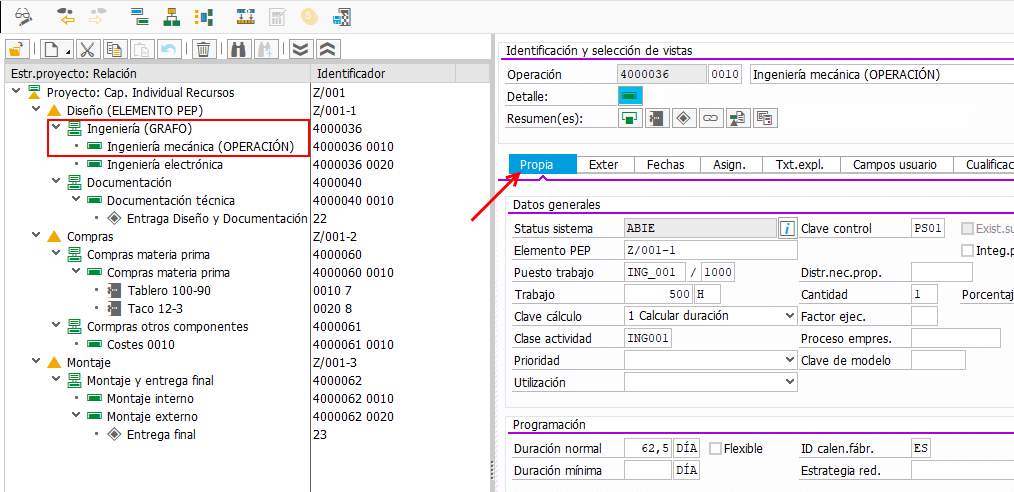
Task: Click the open project folder icon
Action: (x=17, y=49)
